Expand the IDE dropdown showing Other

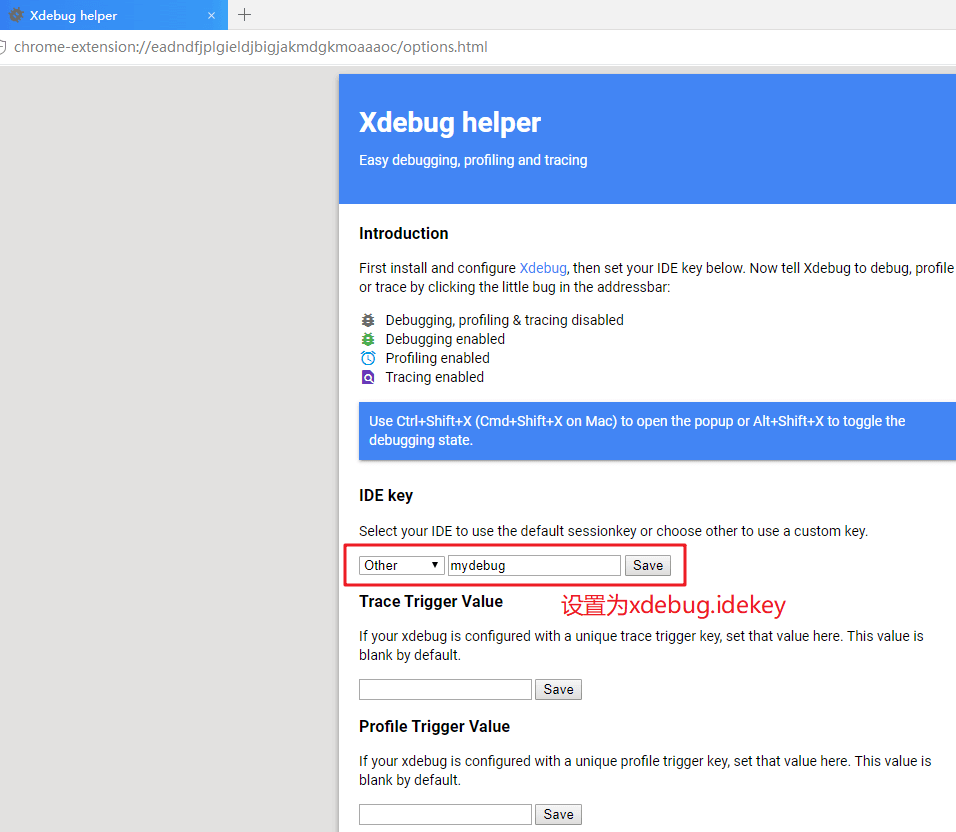coord(402,565)
